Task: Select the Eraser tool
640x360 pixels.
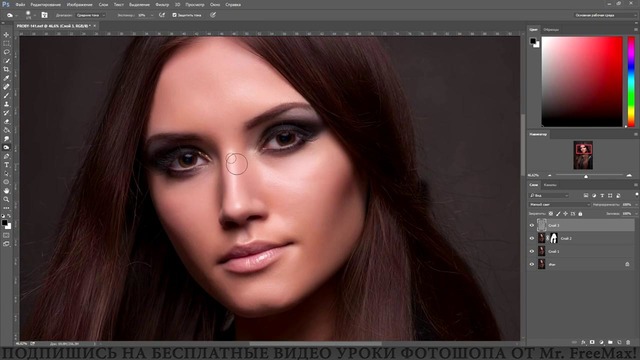Action: click(x=6, y=121)
